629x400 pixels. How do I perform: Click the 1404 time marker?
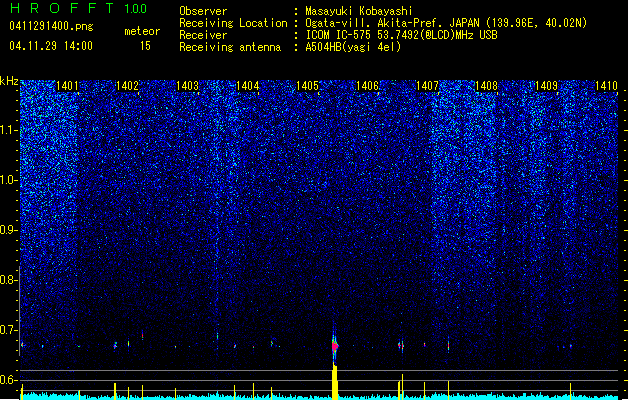click(248, 86)
